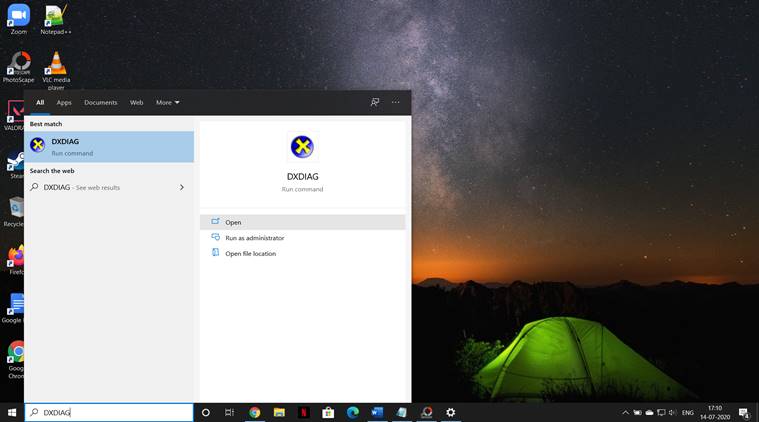The width and height of the screenshot is (759, 422).
Task: Open the Zoom desktop shortcut
Action: [x=18, y=19]
